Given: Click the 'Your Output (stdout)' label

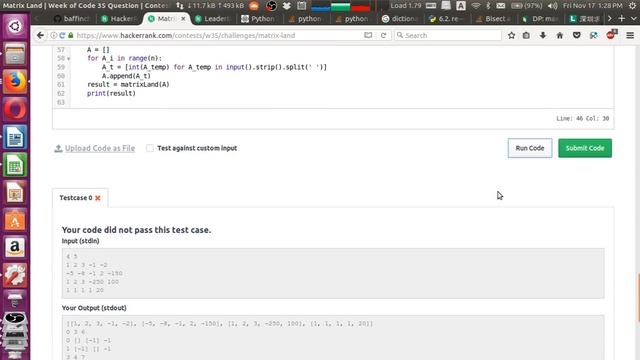Looking at the screenshot, I should (x=94, y=308).
